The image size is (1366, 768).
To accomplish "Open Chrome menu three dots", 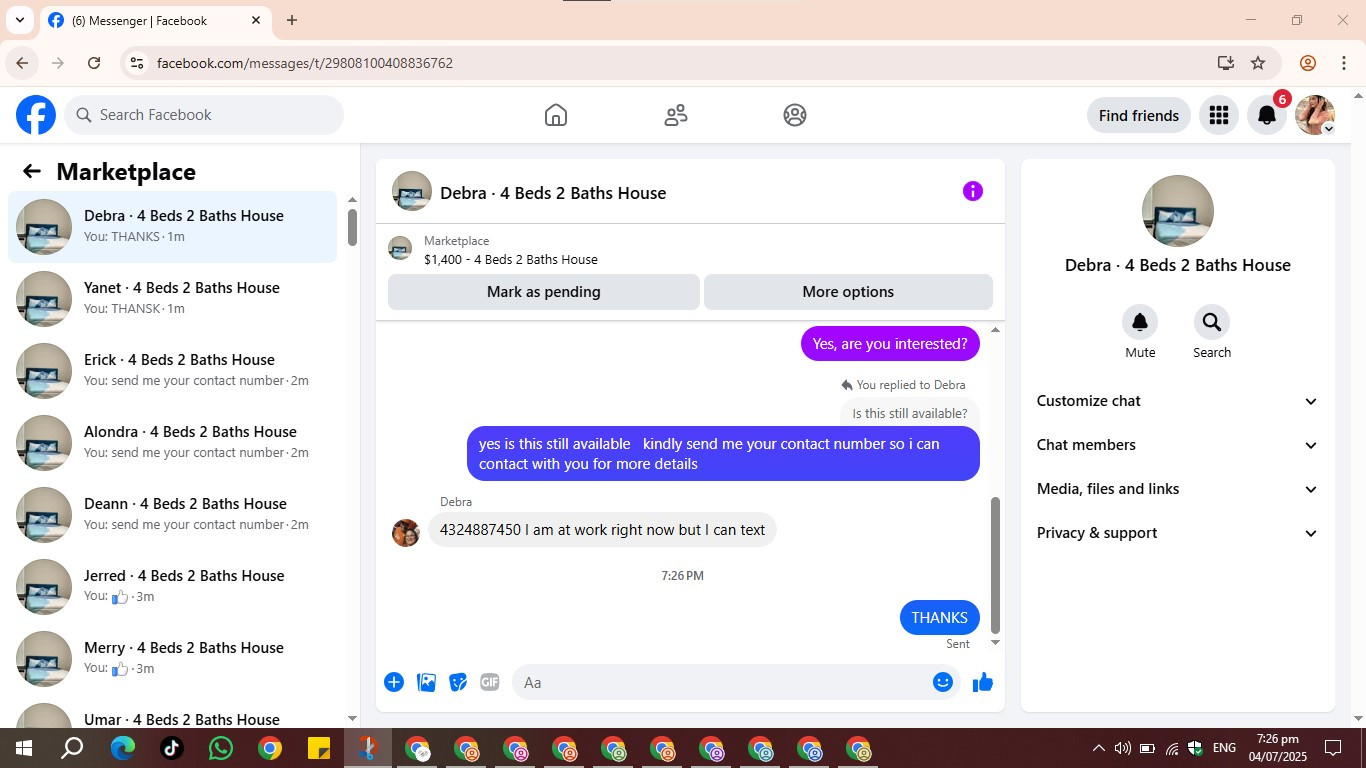I will click(x=1344, y=63).
